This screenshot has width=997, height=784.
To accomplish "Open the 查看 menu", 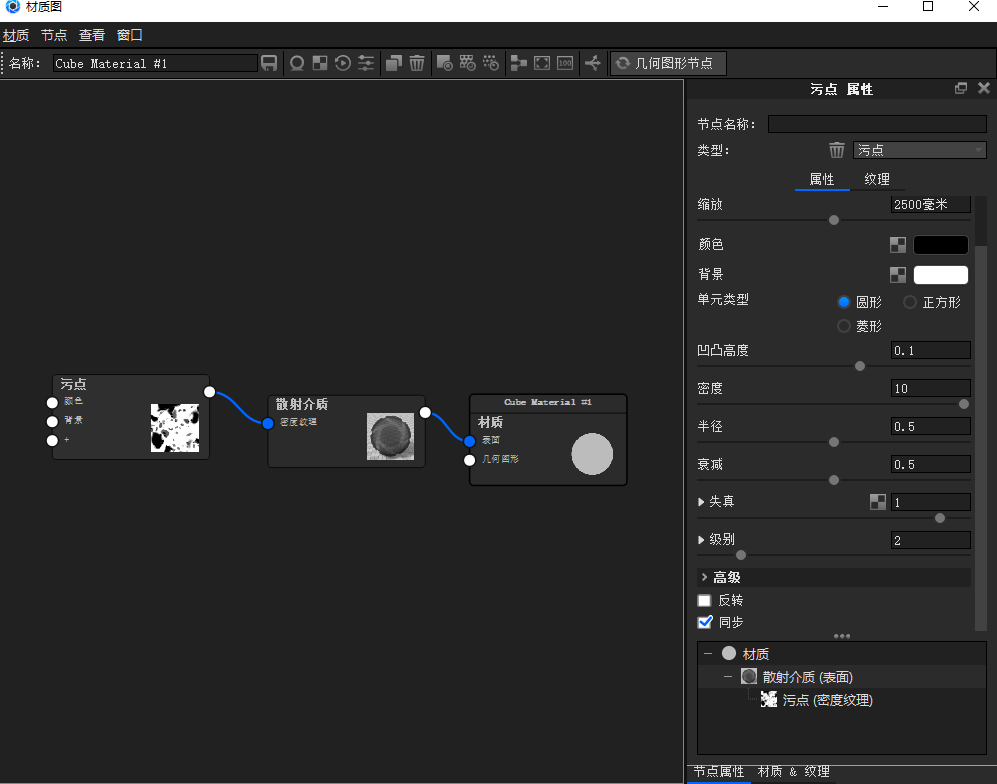I will coord(92,35).
